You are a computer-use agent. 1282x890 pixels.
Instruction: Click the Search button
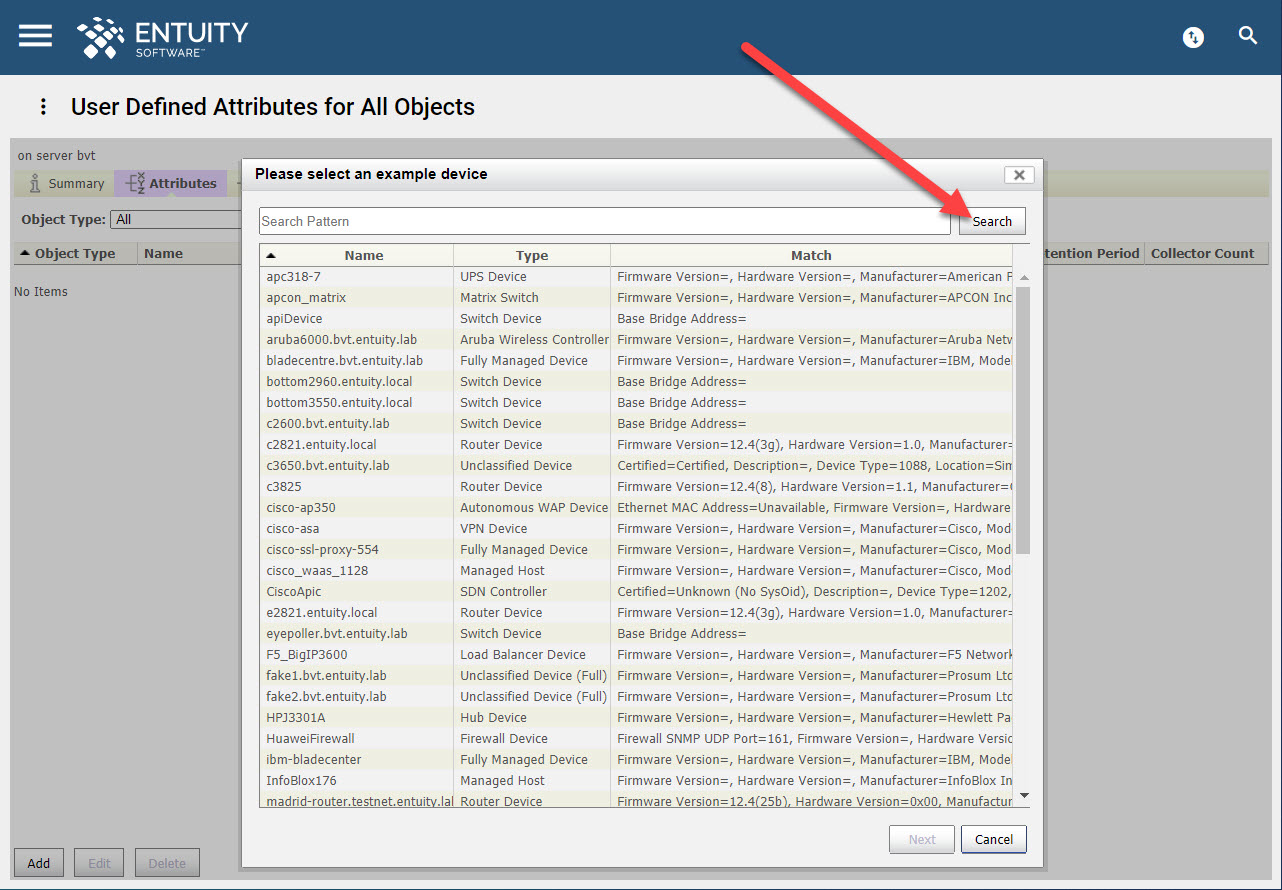click(x=992, y=221)
